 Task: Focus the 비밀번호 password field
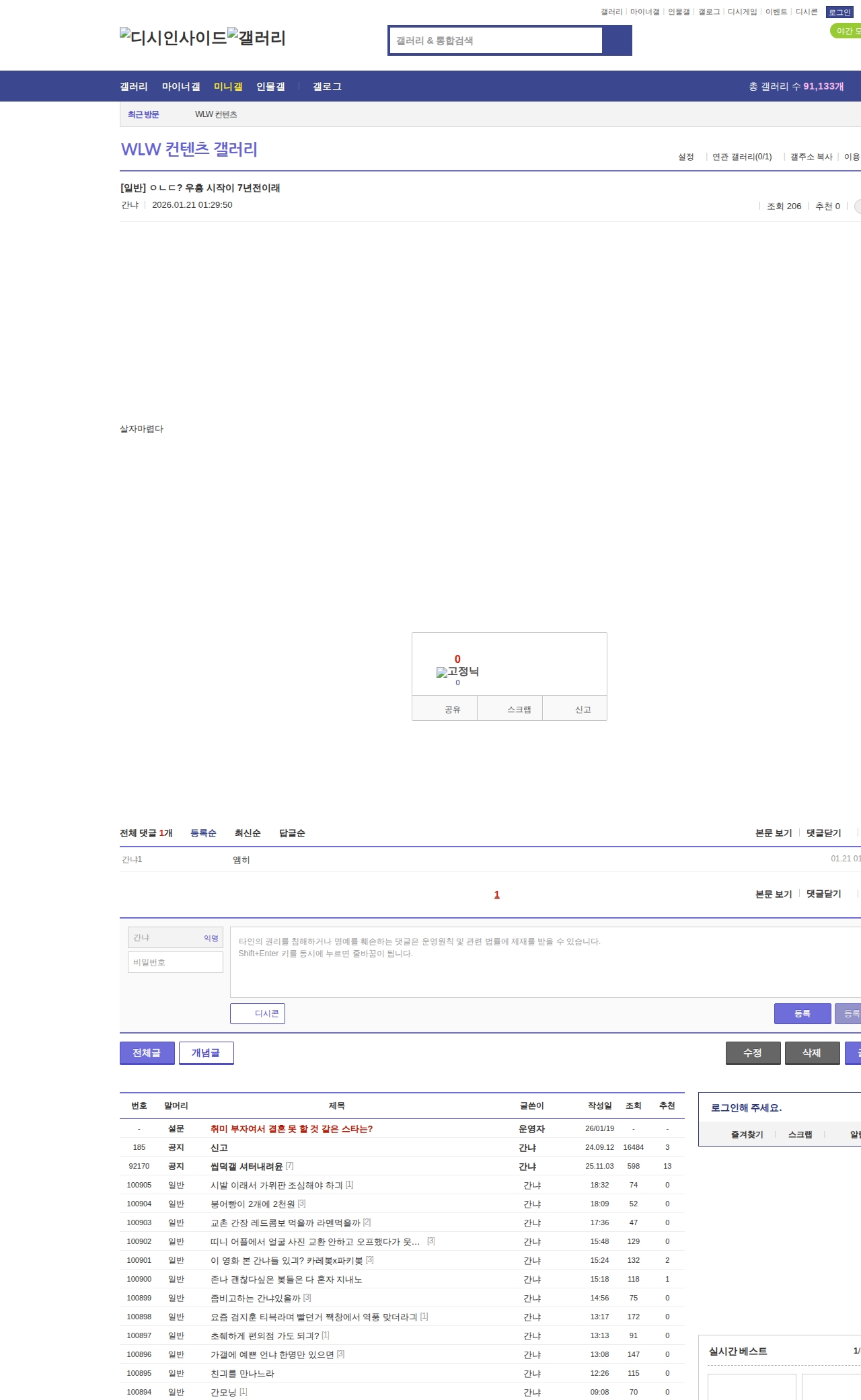click(176, 962)
